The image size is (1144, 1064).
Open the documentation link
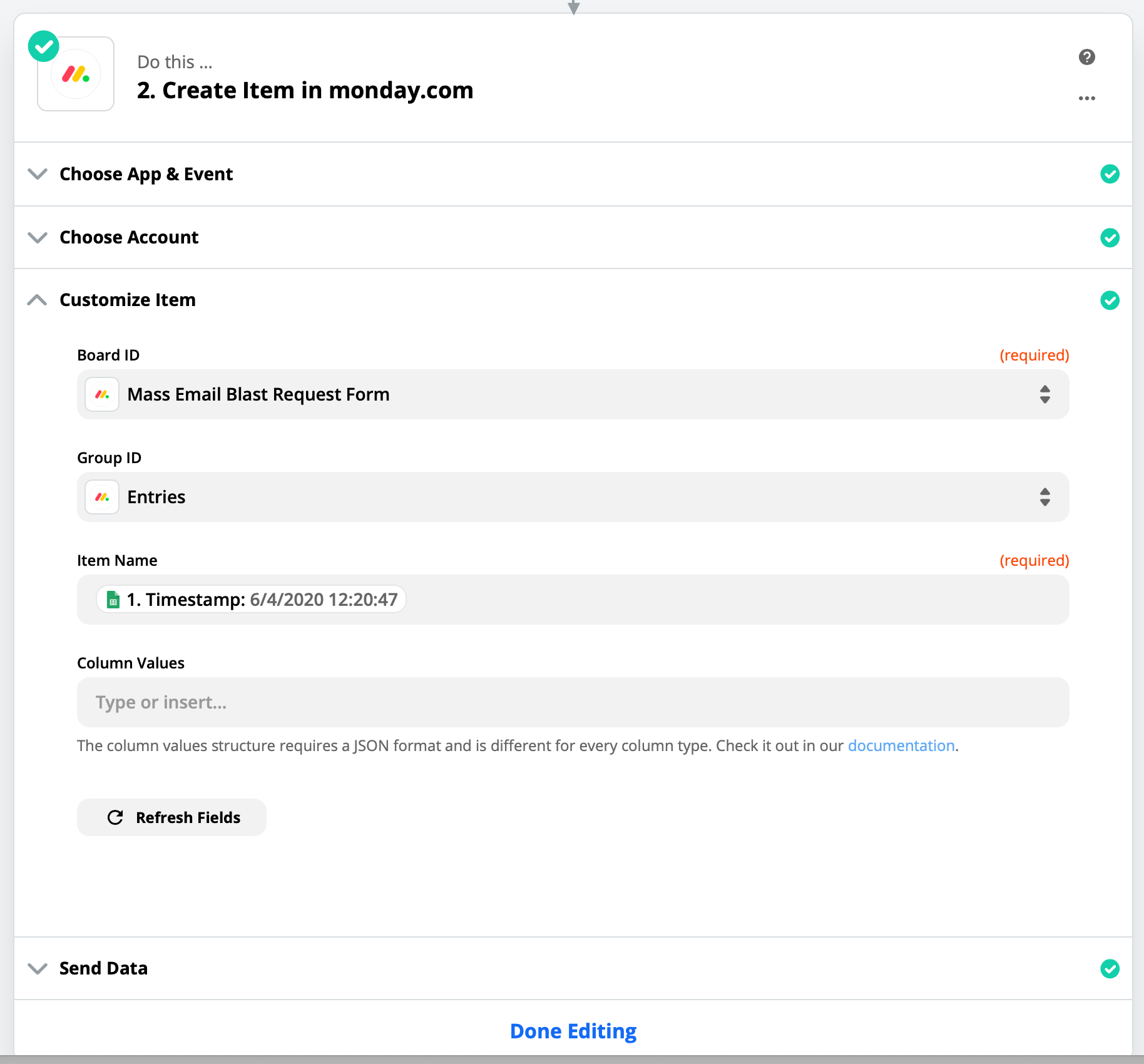[x=901, y=745]
